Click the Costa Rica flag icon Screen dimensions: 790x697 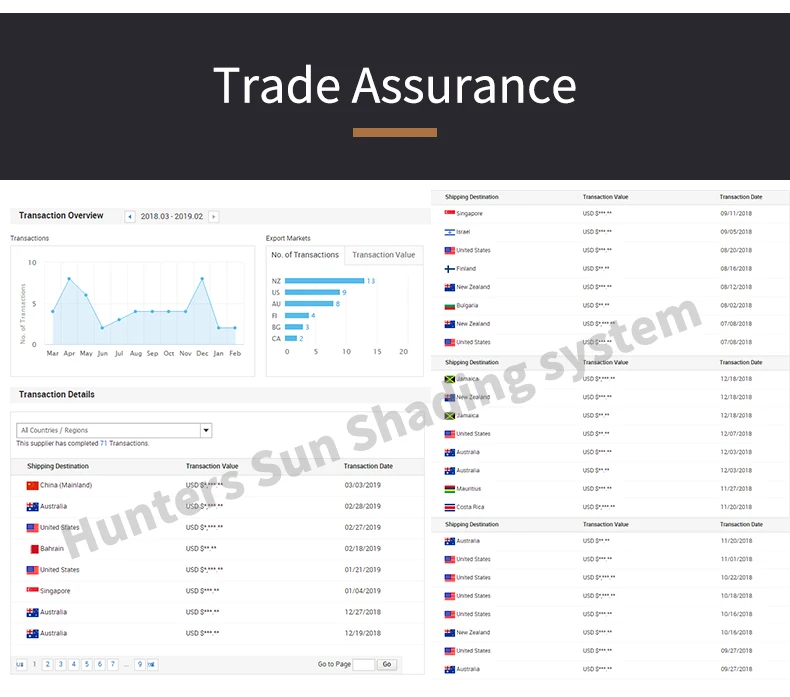point(449,508)
